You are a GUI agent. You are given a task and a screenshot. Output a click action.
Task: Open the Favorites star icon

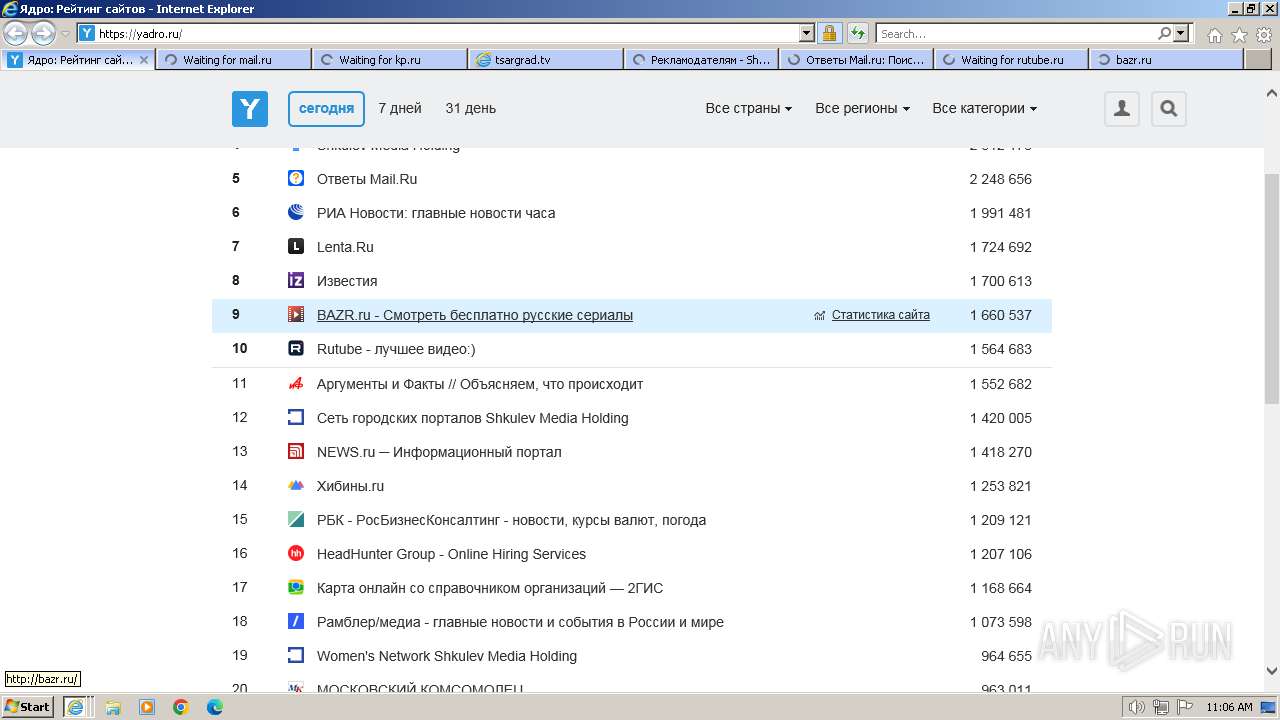coord(1239,35)
